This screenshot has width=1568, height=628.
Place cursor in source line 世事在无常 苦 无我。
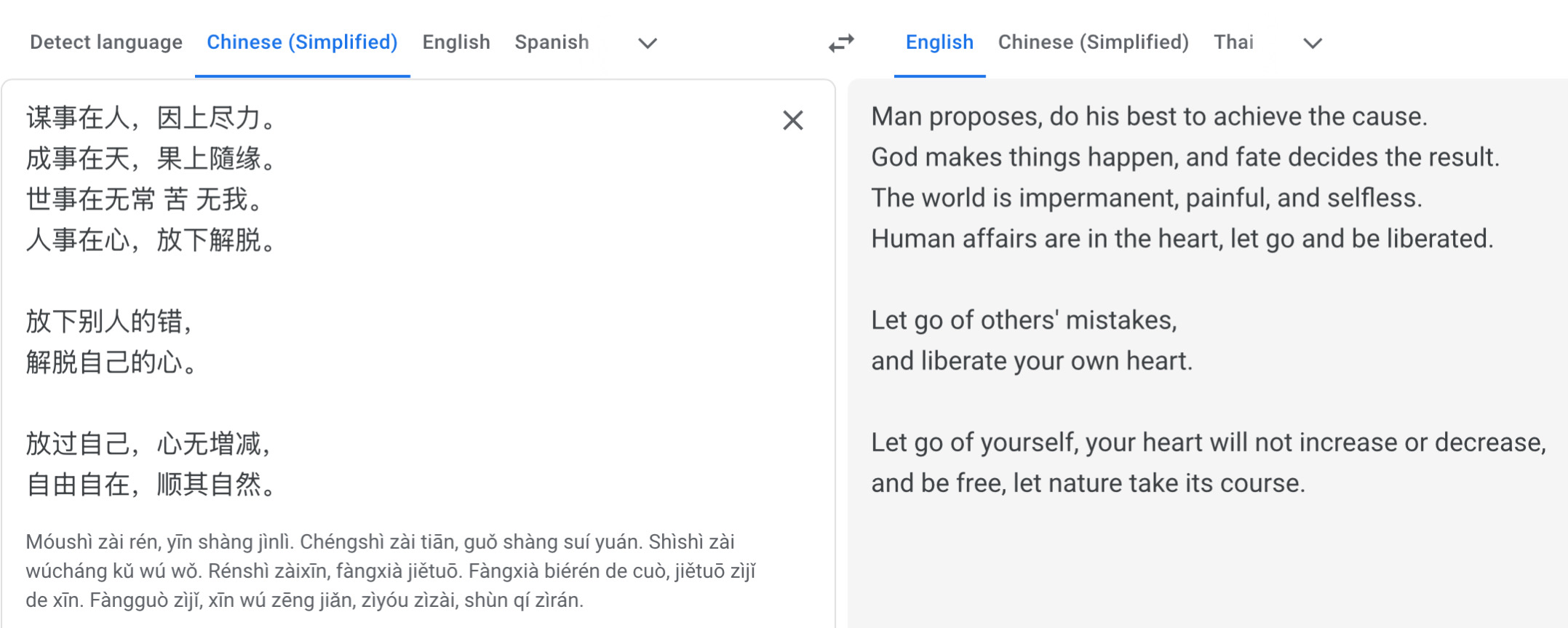tap(145, 199)
